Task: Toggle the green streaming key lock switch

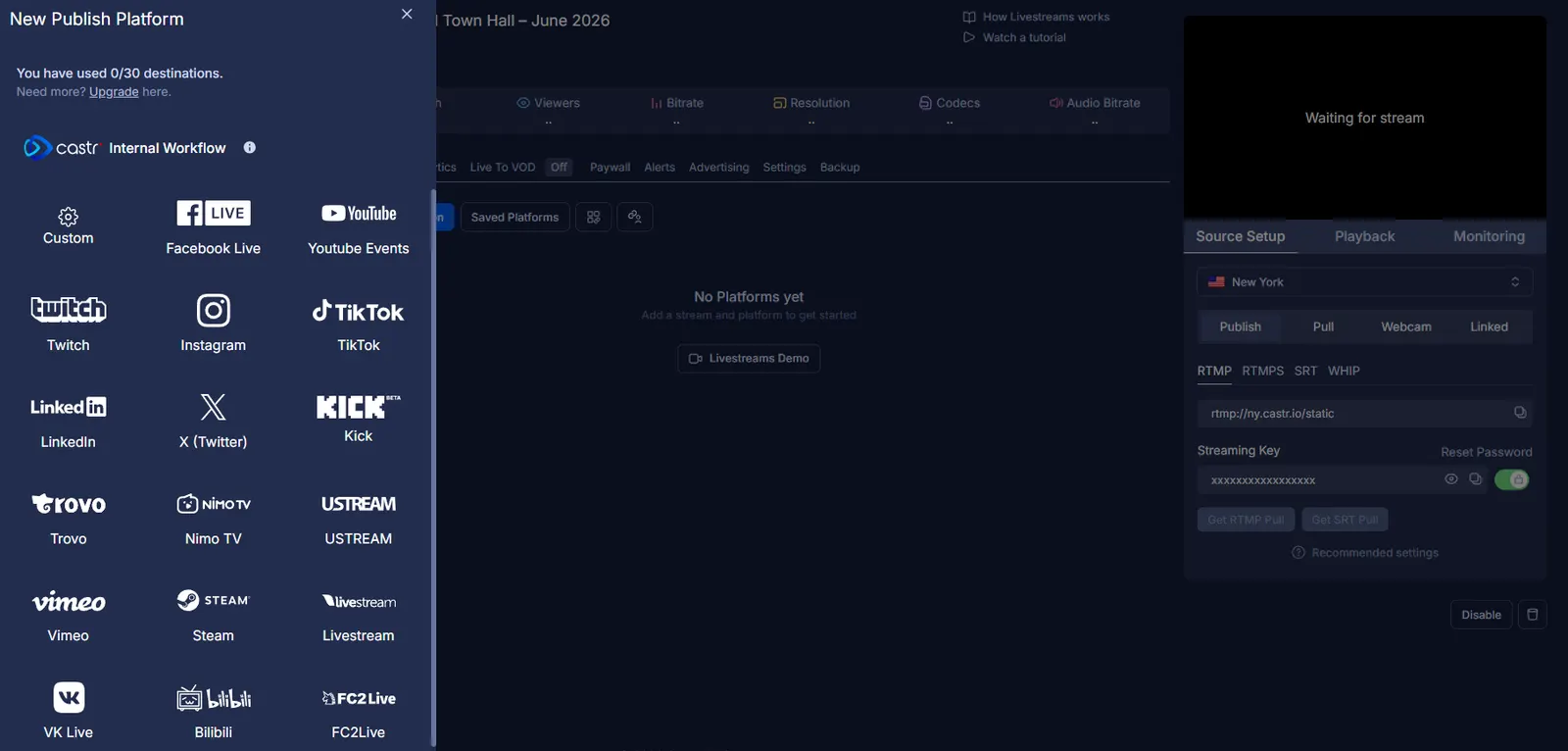Action: click(1511, 479)
